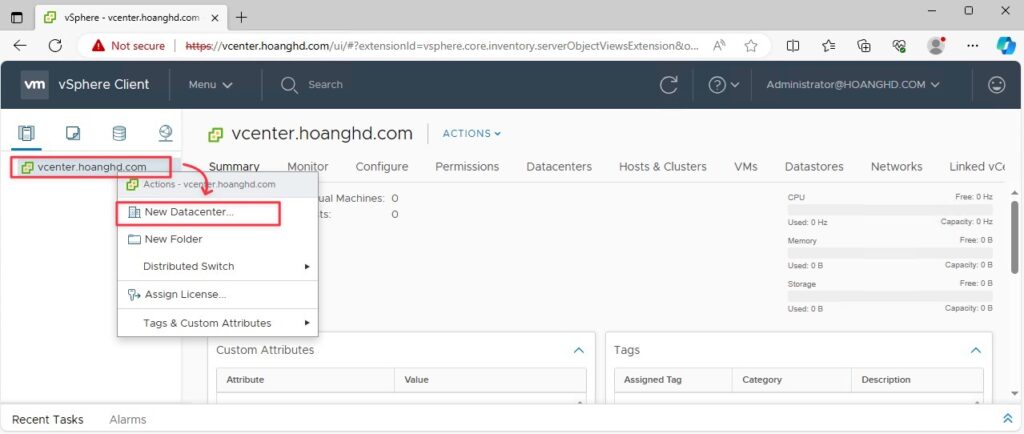Click in the vSphere Search field
1024x434 pixels.
[325, 85]
